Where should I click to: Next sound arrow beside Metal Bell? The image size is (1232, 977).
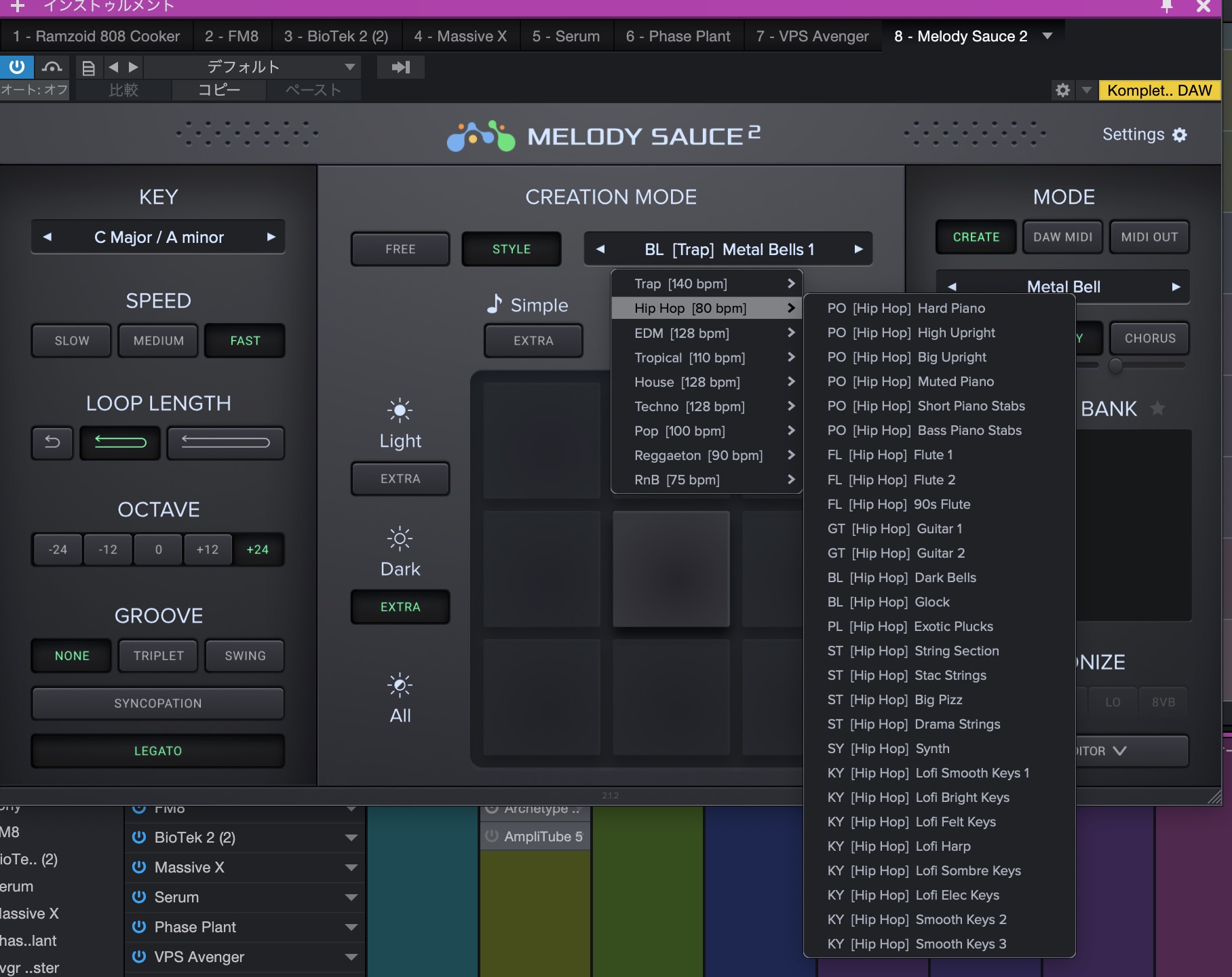coord(1176,287)
